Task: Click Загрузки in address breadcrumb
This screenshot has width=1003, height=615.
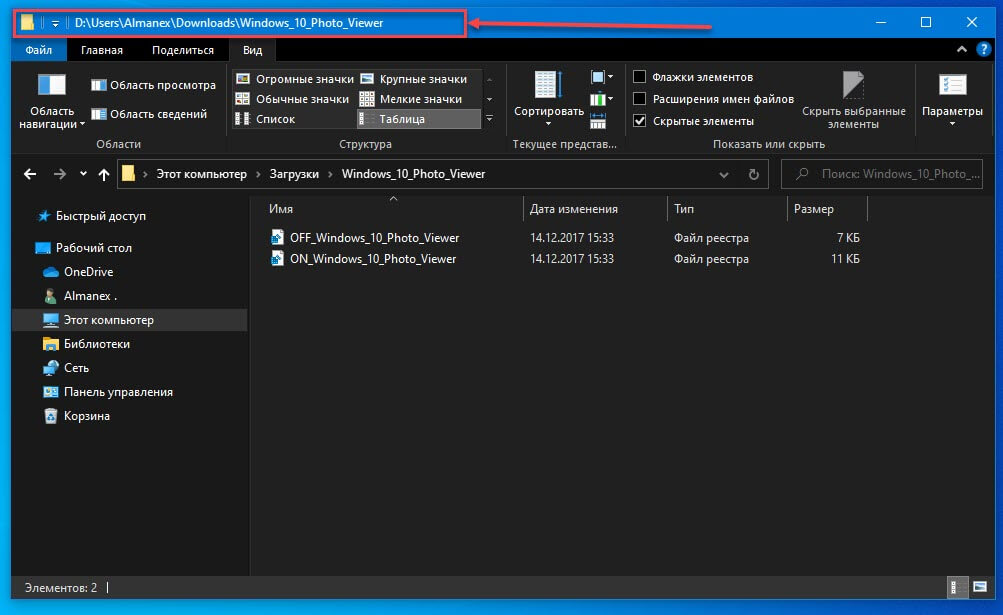Action: tap(294, 174)
